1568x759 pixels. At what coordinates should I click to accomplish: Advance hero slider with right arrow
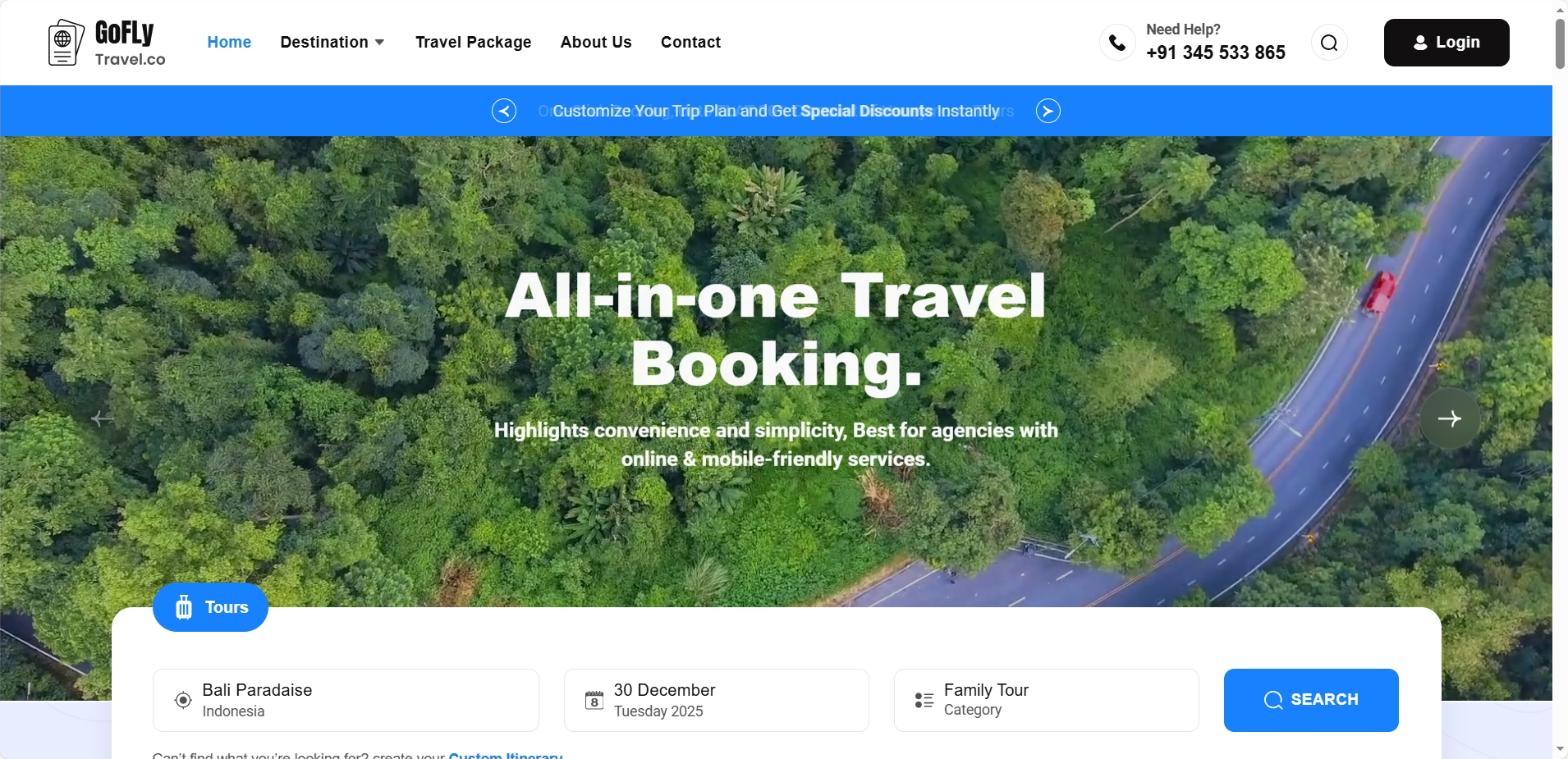1450,418
